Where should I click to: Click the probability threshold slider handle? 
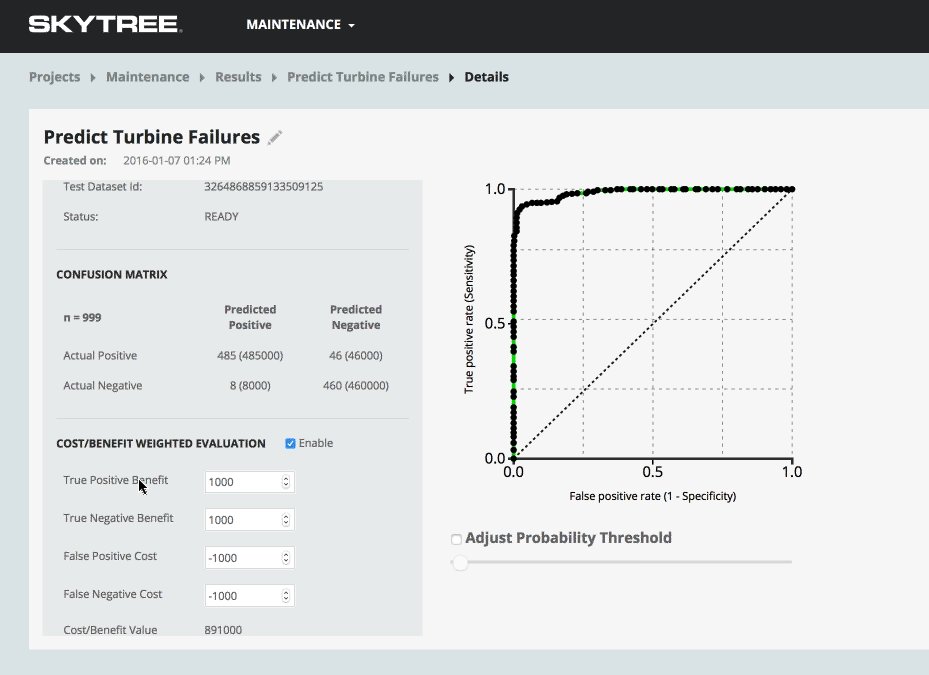coord(460,562)
